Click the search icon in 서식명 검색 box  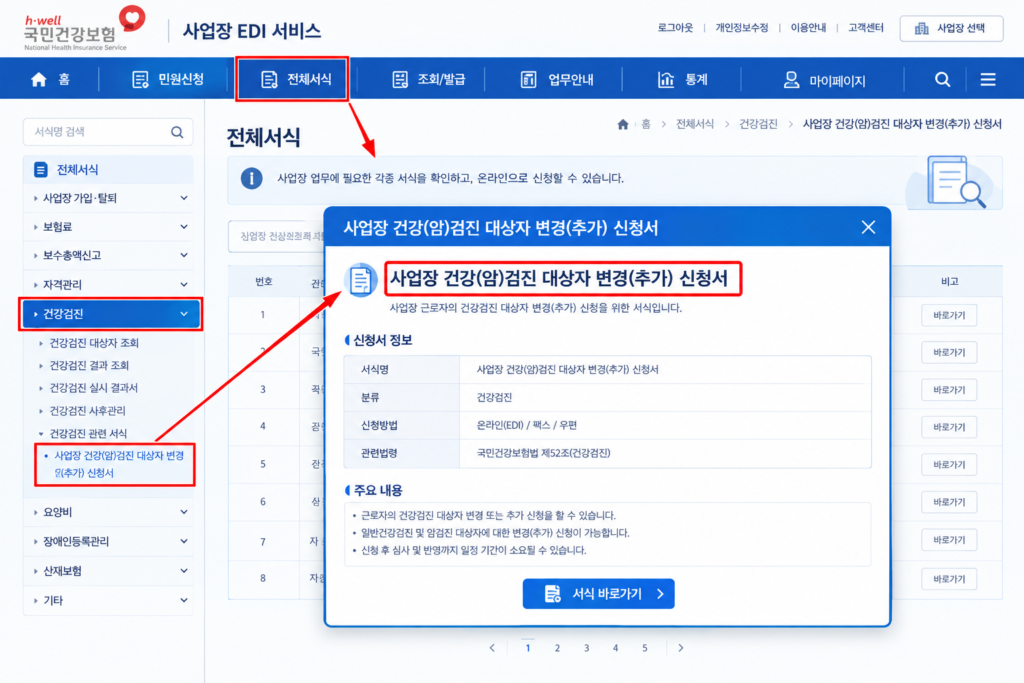click(177, 132)
